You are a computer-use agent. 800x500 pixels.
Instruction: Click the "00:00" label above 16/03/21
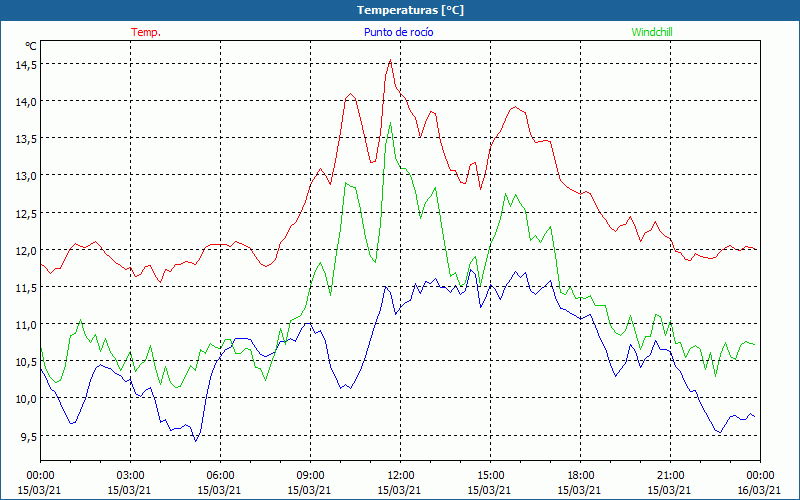coord(760,476)
